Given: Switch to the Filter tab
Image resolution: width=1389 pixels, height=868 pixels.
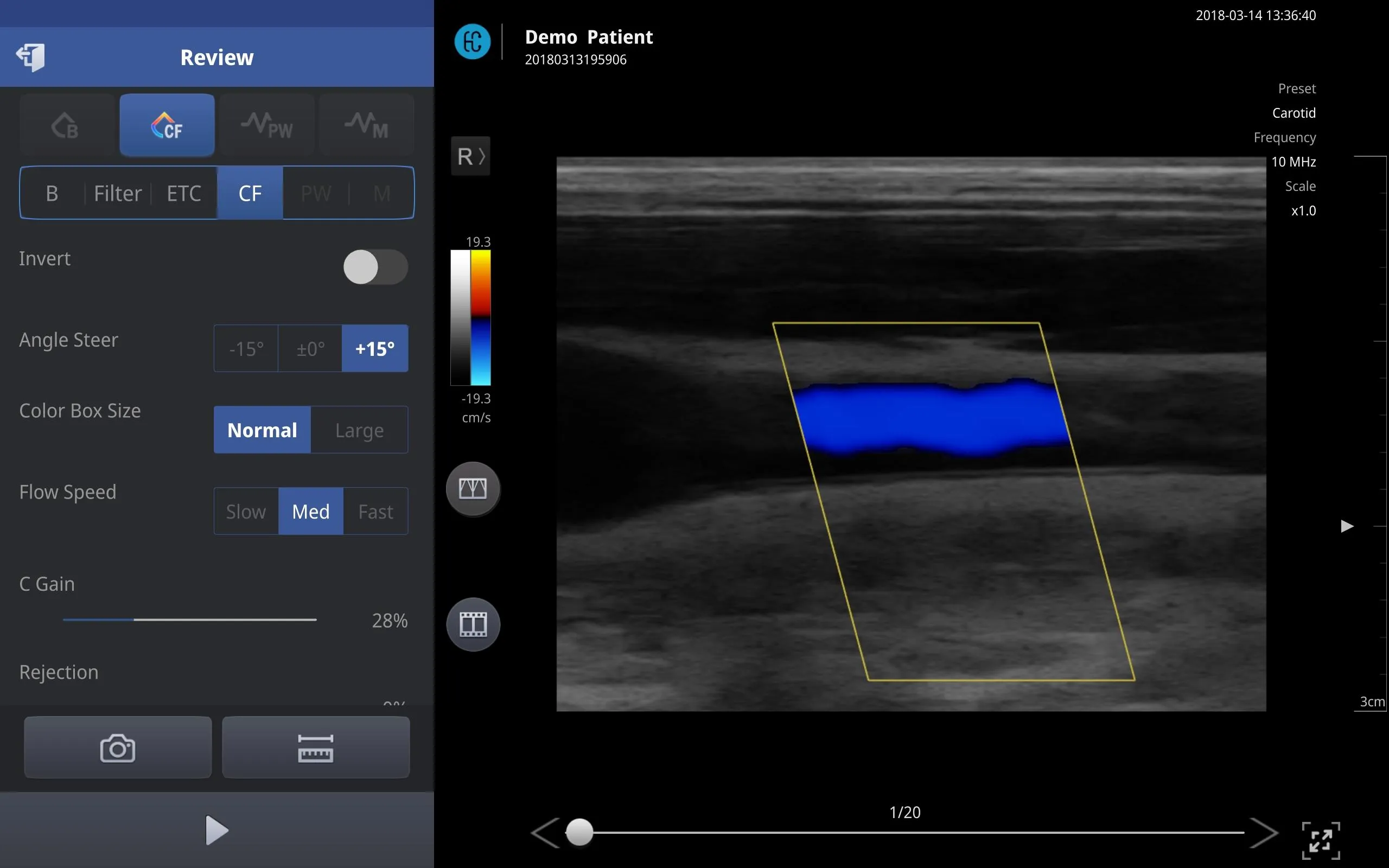Looking at the screenshot, I should pos(118,193).
